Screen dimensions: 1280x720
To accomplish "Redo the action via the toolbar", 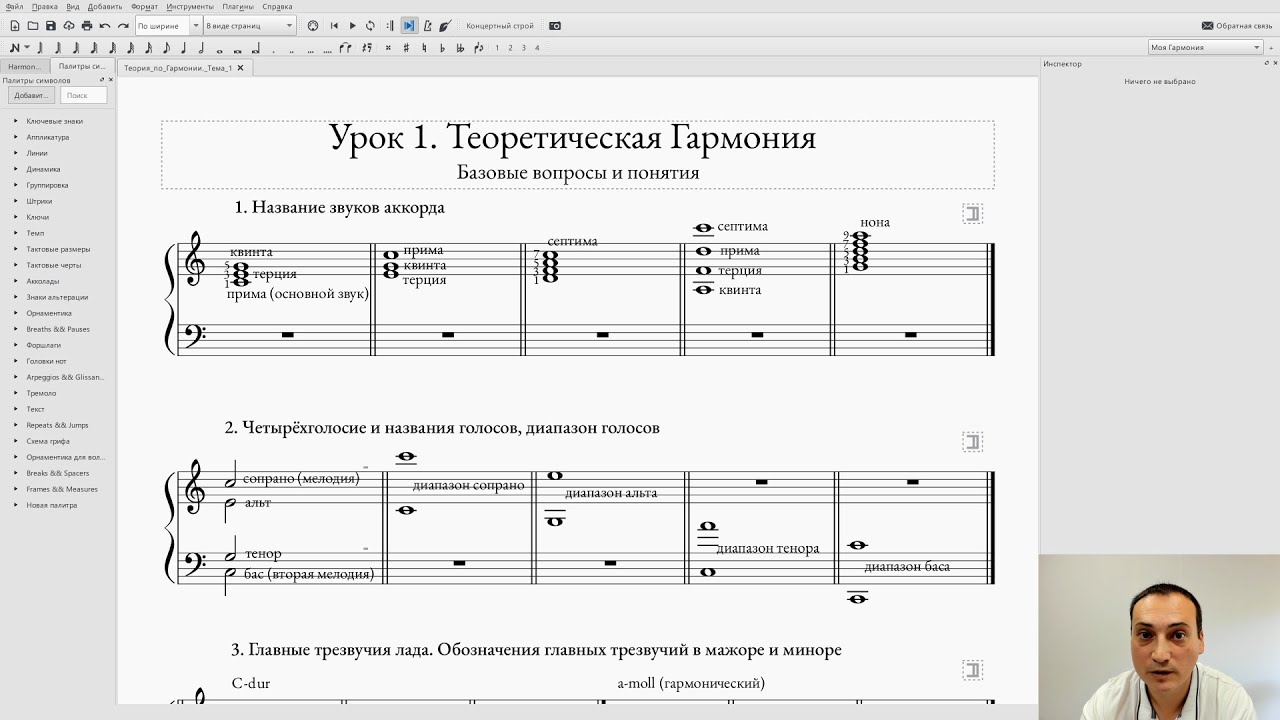I will coord(123,26).
